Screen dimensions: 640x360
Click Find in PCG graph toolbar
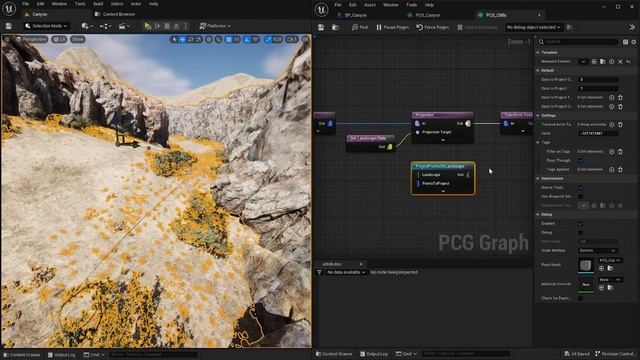pyautogui.click(x=360, y=27)
